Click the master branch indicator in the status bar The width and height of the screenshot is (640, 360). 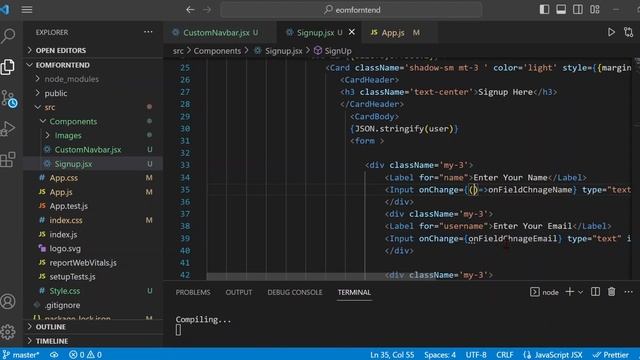point(21,355)
